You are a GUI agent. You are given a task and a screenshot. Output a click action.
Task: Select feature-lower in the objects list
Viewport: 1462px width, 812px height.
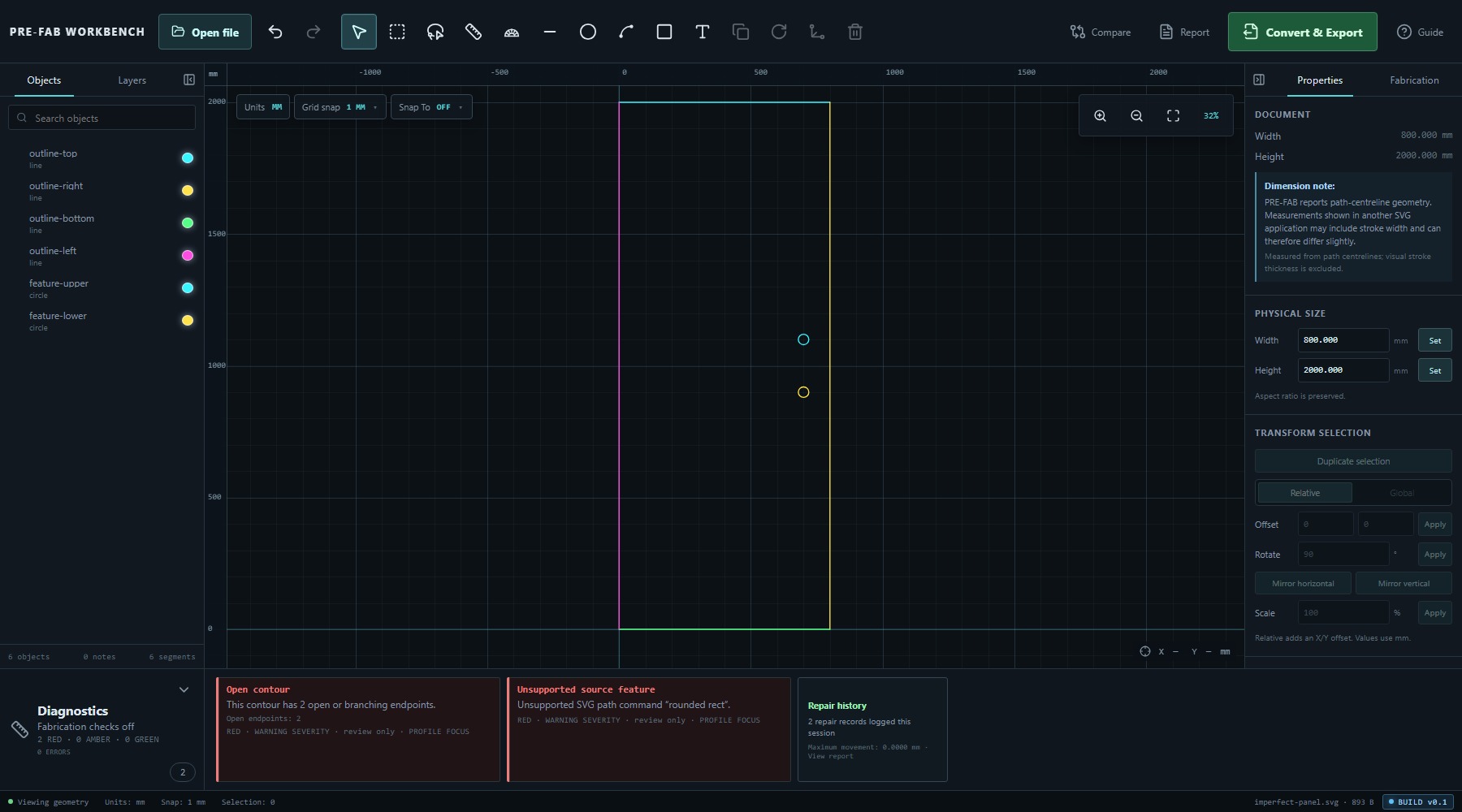tap(102, 321)
